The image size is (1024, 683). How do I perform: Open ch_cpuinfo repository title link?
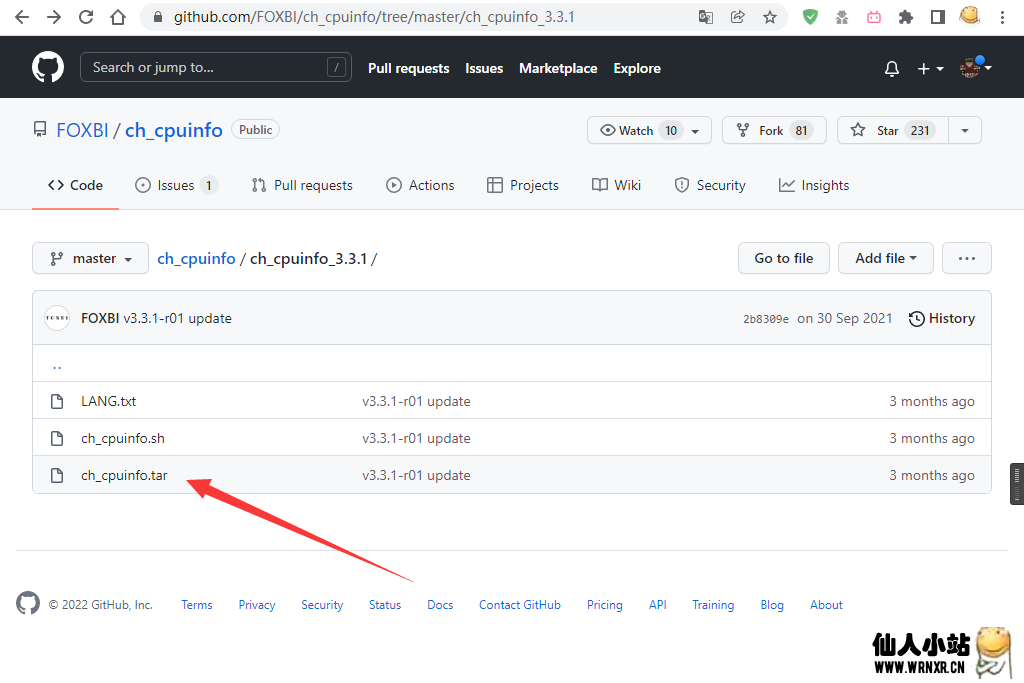[x=174, y=130]
